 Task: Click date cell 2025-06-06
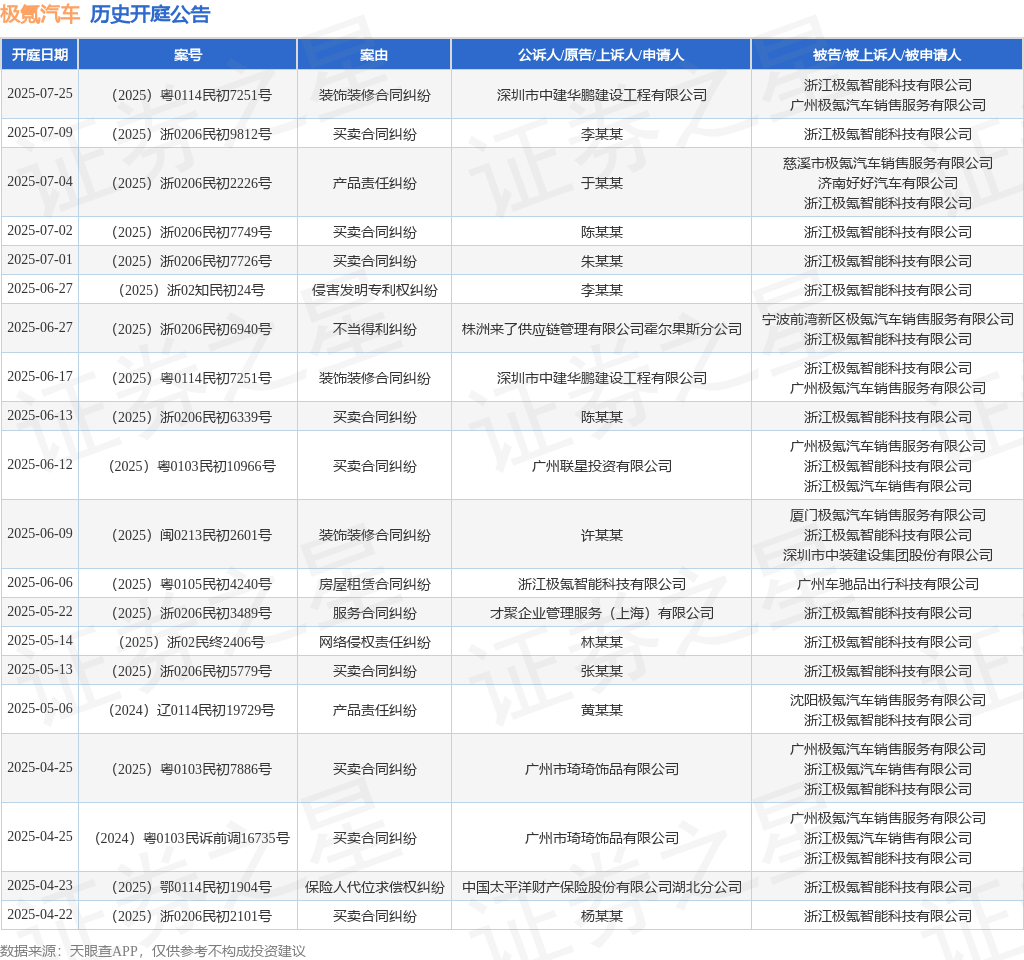click(x=40, y=583)
